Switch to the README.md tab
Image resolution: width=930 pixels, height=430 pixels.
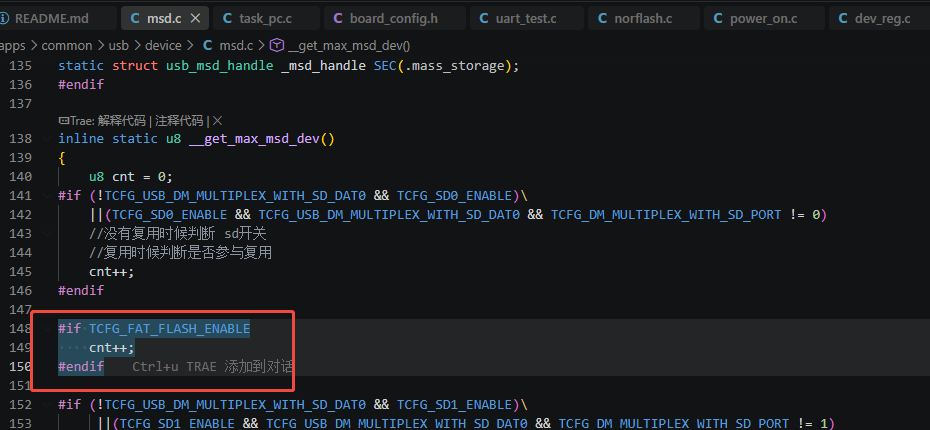tap(50, 18)
